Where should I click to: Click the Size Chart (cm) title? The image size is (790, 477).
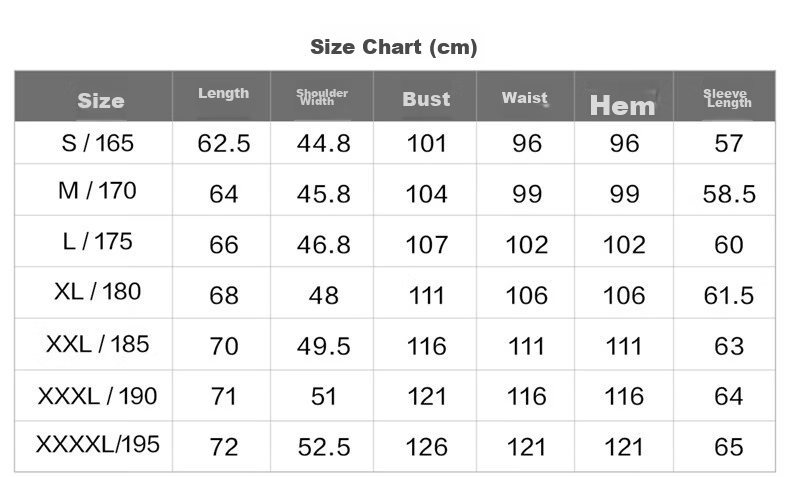[x=393, y=47]
